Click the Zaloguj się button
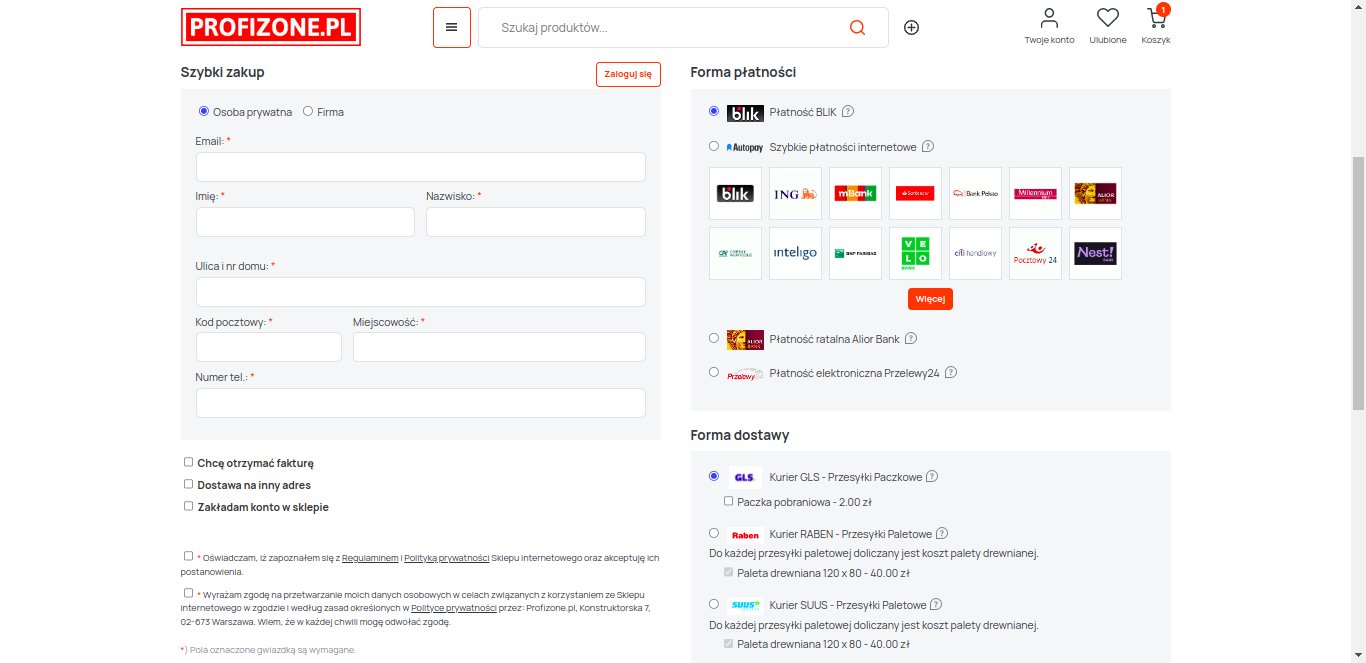Image resolution: width=1366 pixels, height=663 pixels. pyautogui.click(x=628, y=74)
